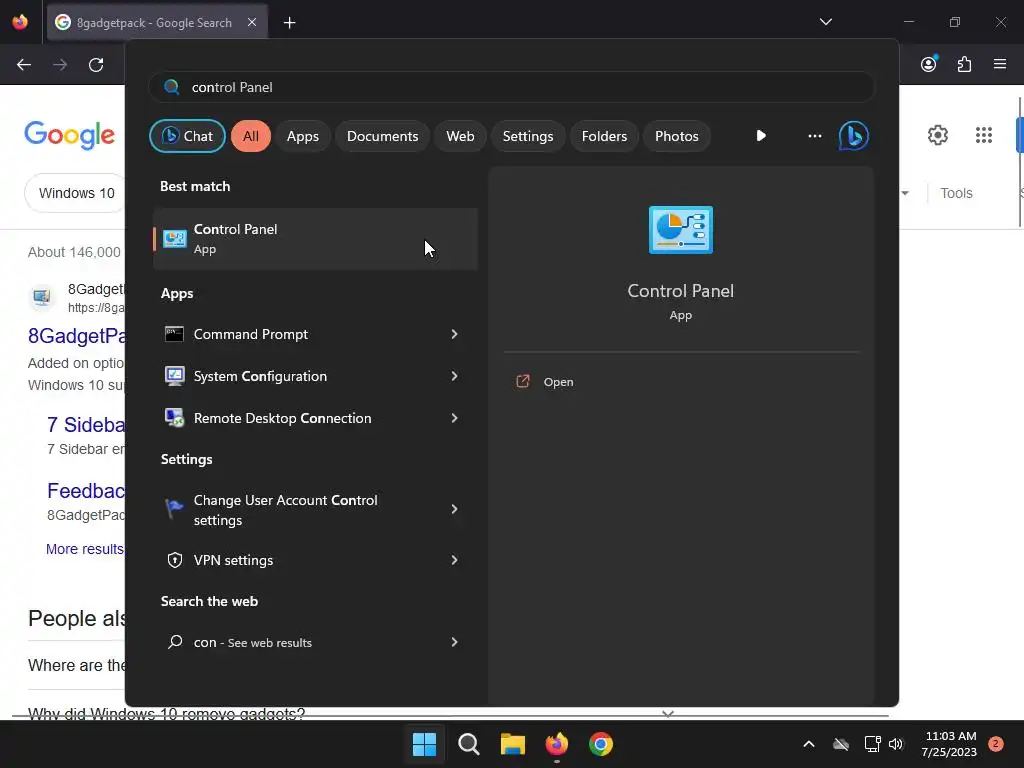The image size is (1024, 768).
Task: Select the Web filter tab
Action: 460,136
